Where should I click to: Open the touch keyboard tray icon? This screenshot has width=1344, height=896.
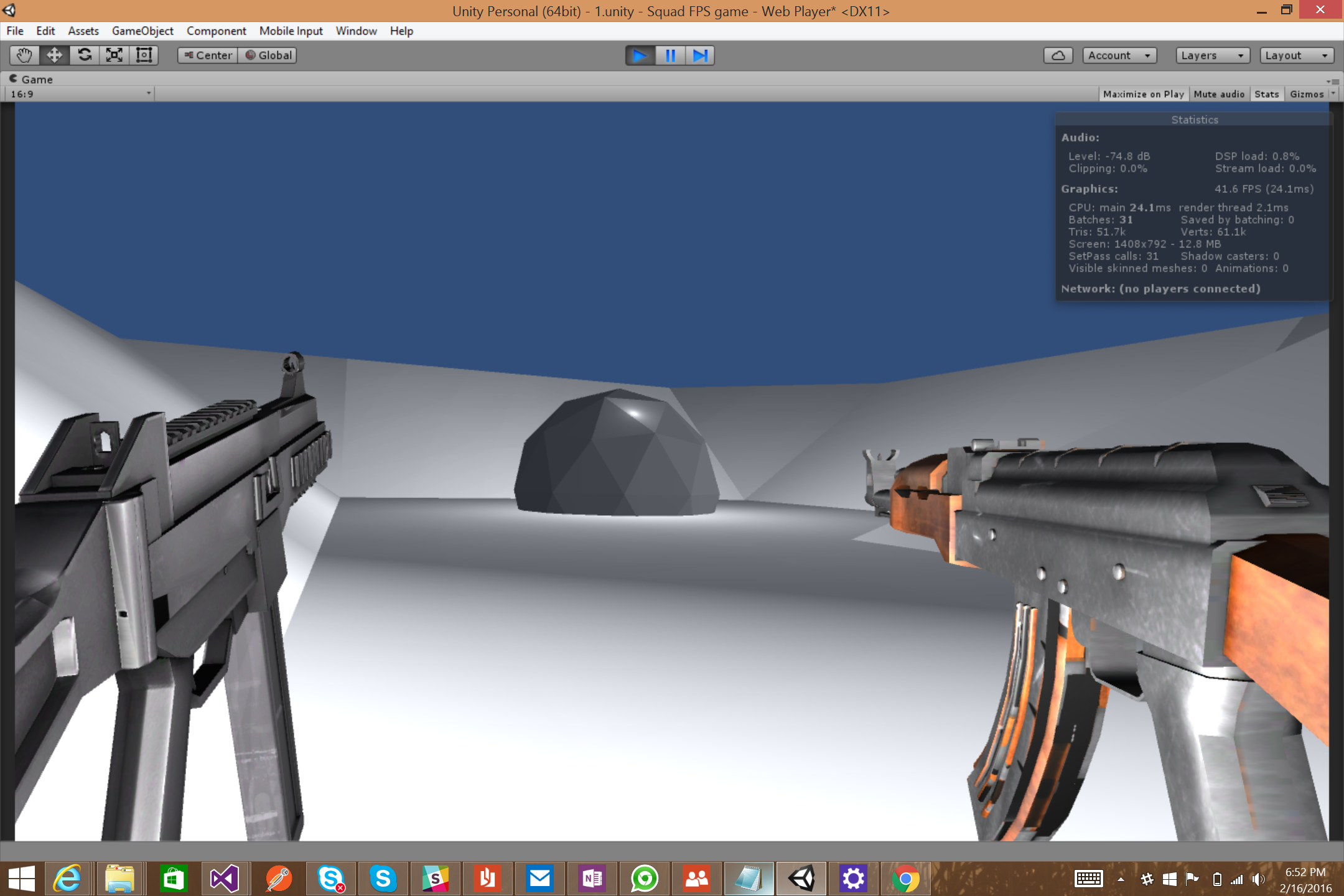point(1088,879)
